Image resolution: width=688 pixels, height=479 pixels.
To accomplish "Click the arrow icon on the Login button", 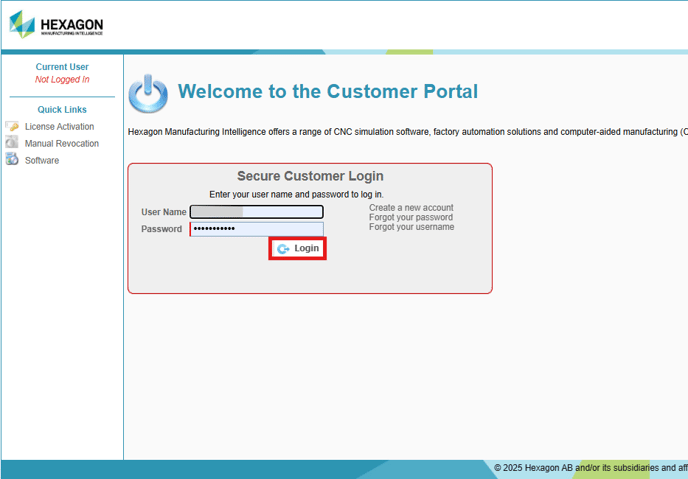I will [283, 249].
